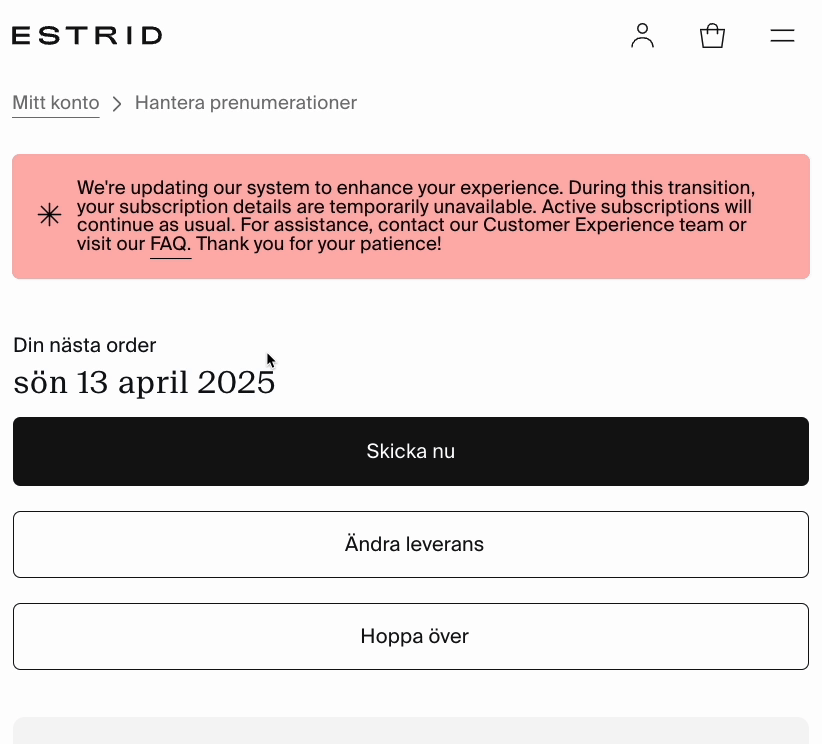822x744 pixels.
Task: Click the sön 13 april 2025 date
Action: [x=144, y=382]
